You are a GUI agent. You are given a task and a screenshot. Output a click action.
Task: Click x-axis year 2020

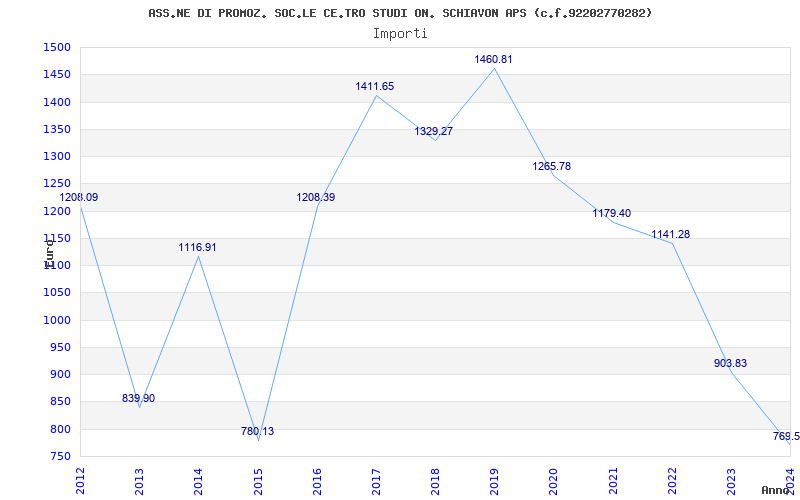[554, 481]
